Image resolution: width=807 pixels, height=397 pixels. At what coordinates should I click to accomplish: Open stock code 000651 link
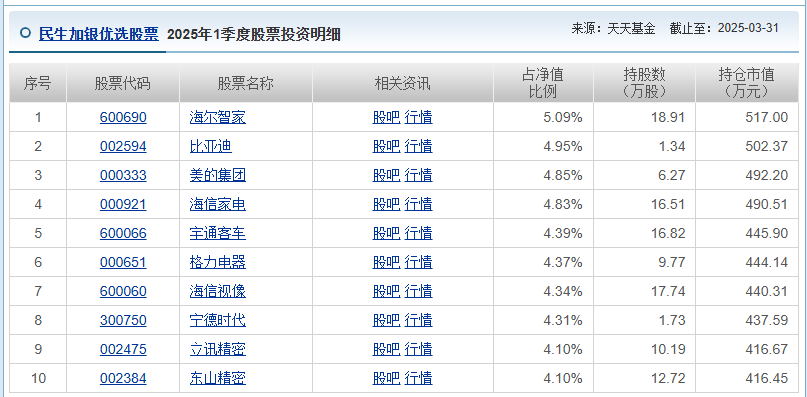tap(123, 263)
